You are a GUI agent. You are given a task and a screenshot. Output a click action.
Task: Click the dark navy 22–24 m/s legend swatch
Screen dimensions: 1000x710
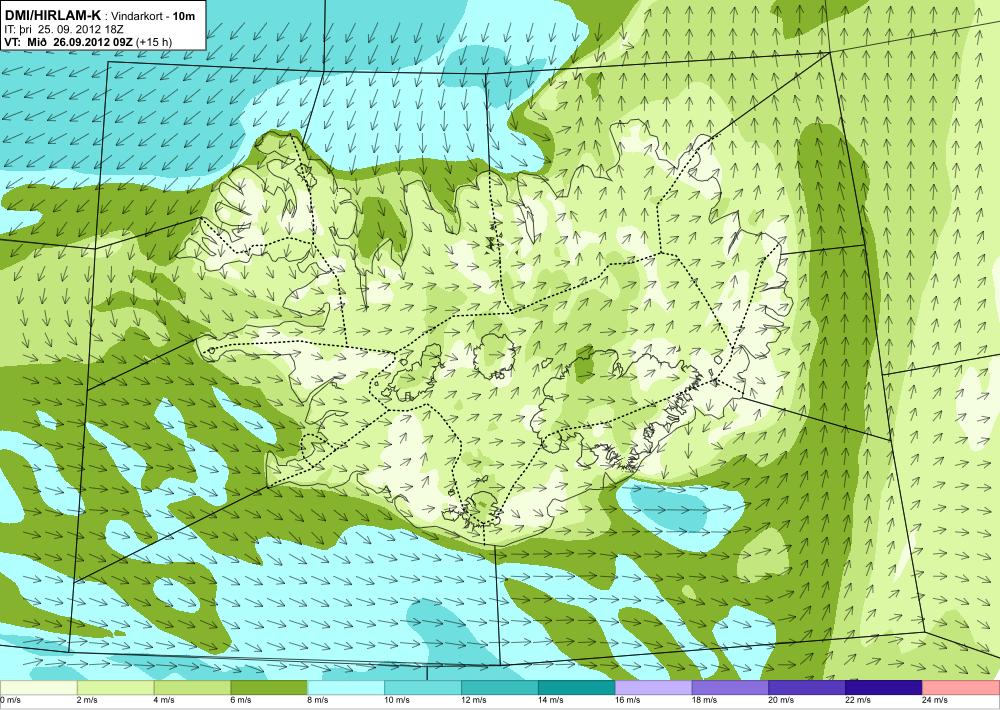point(884,688)
